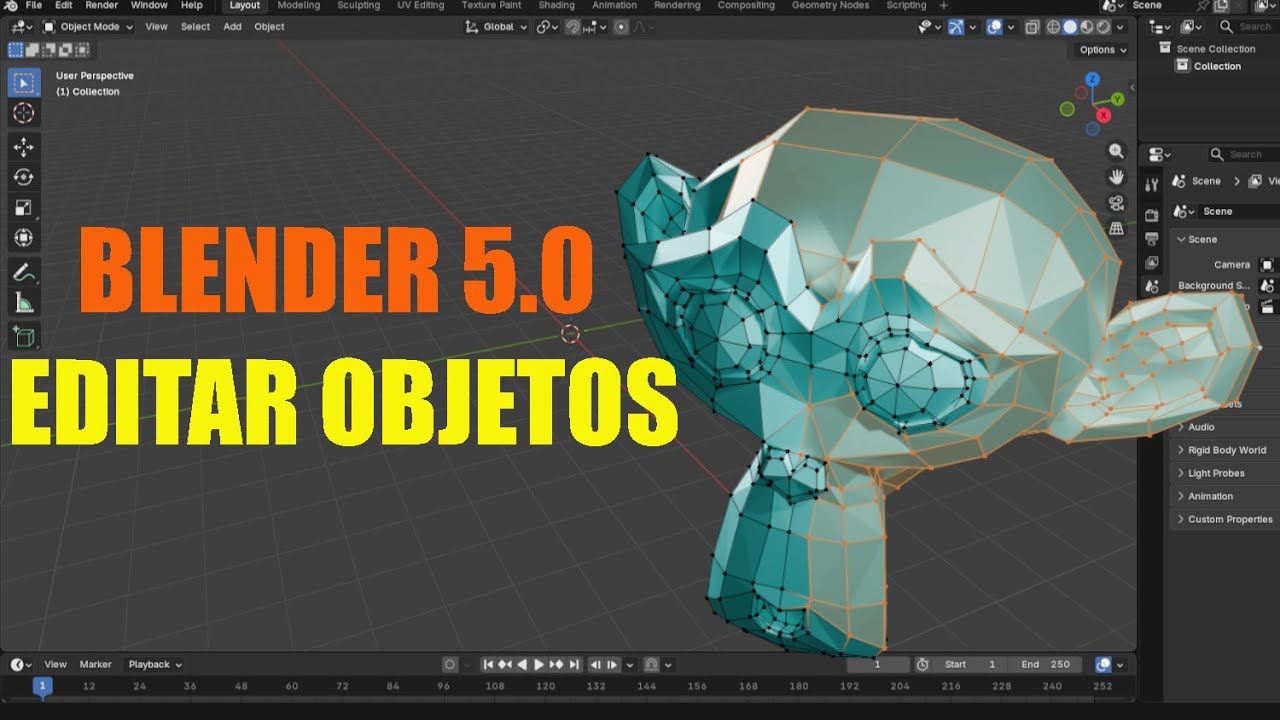Toggle the camera view icon
The image size is (1280, 720).
point(1116,203)
